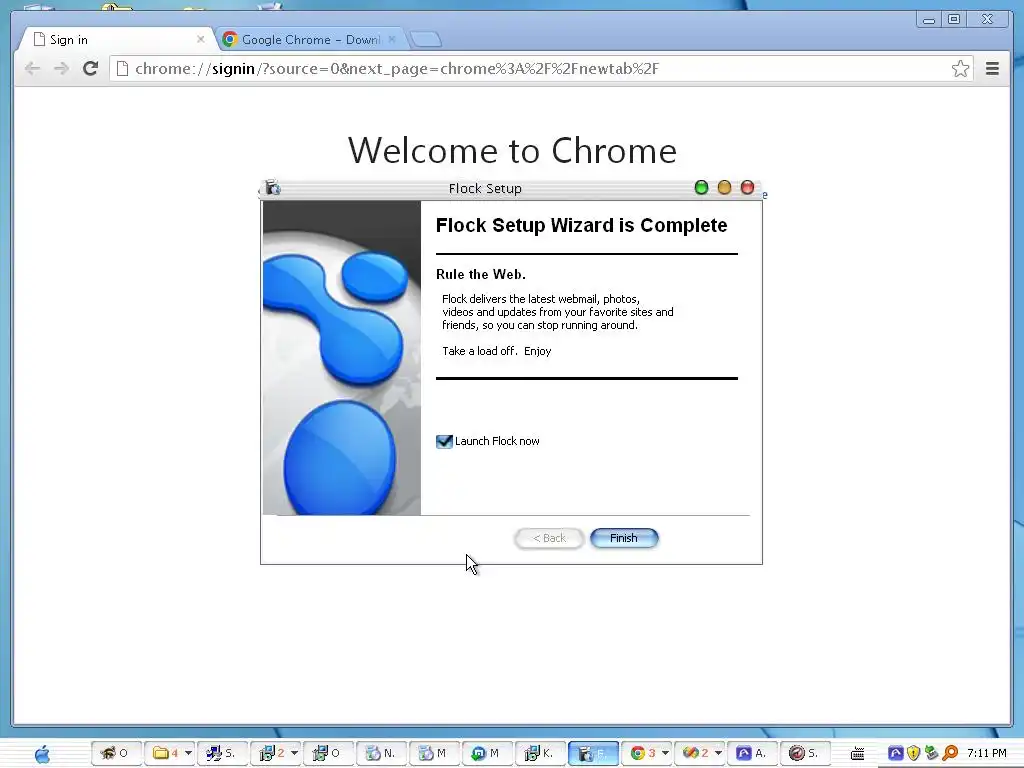Screen dimensions: 1024x768
Task: Click the first taskbar item labeled O
Action: 116,753
